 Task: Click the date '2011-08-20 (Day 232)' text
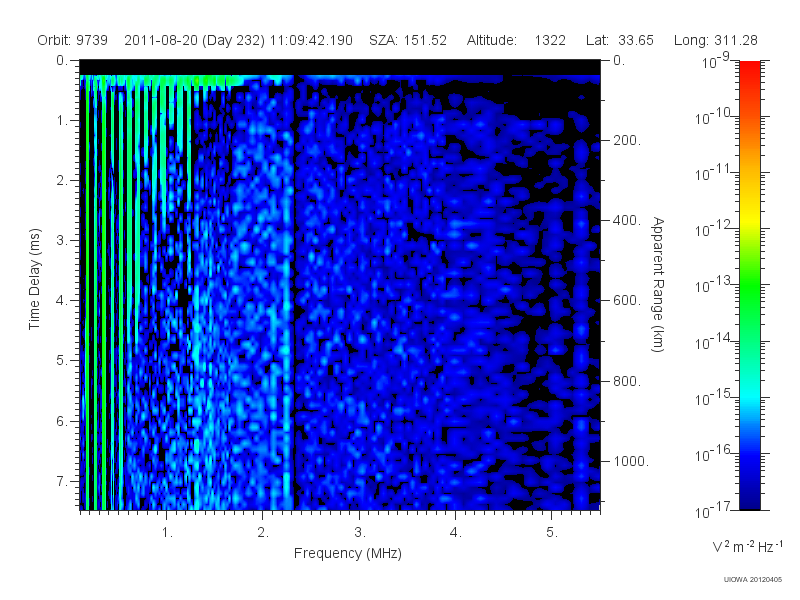pos(194,40)
